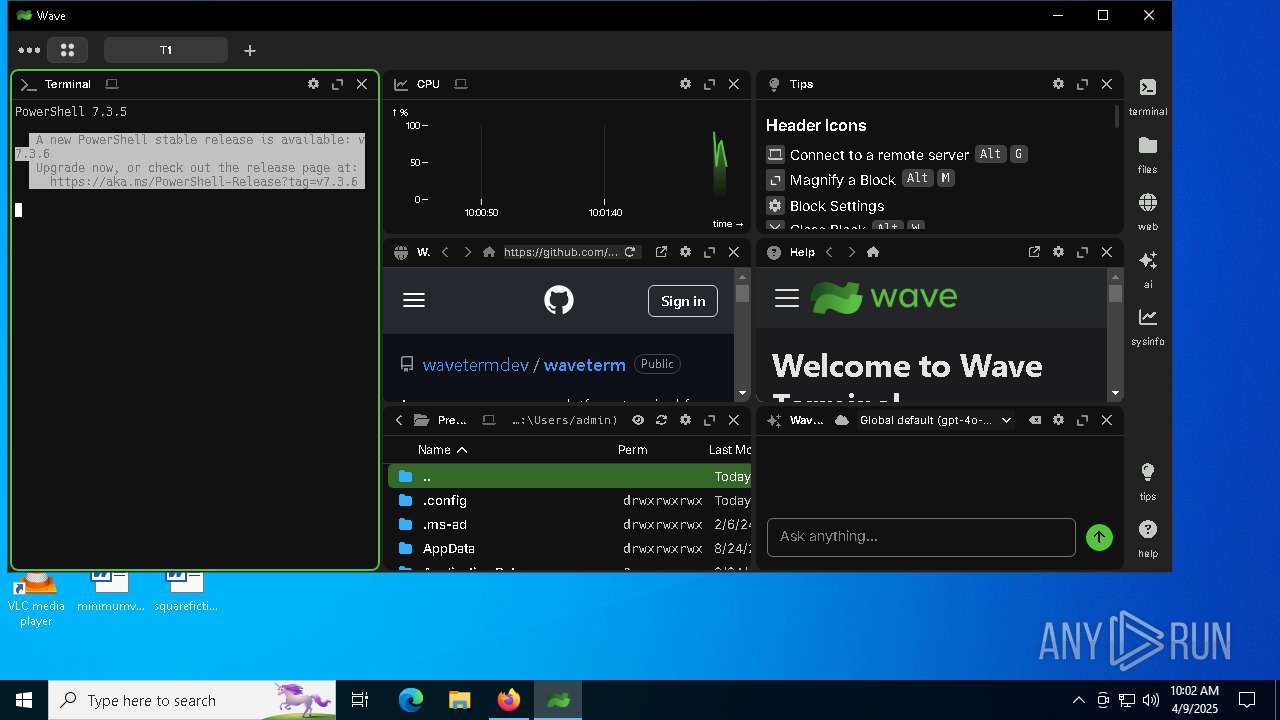Open the Windows Start menu

click(x=24, y=700)
